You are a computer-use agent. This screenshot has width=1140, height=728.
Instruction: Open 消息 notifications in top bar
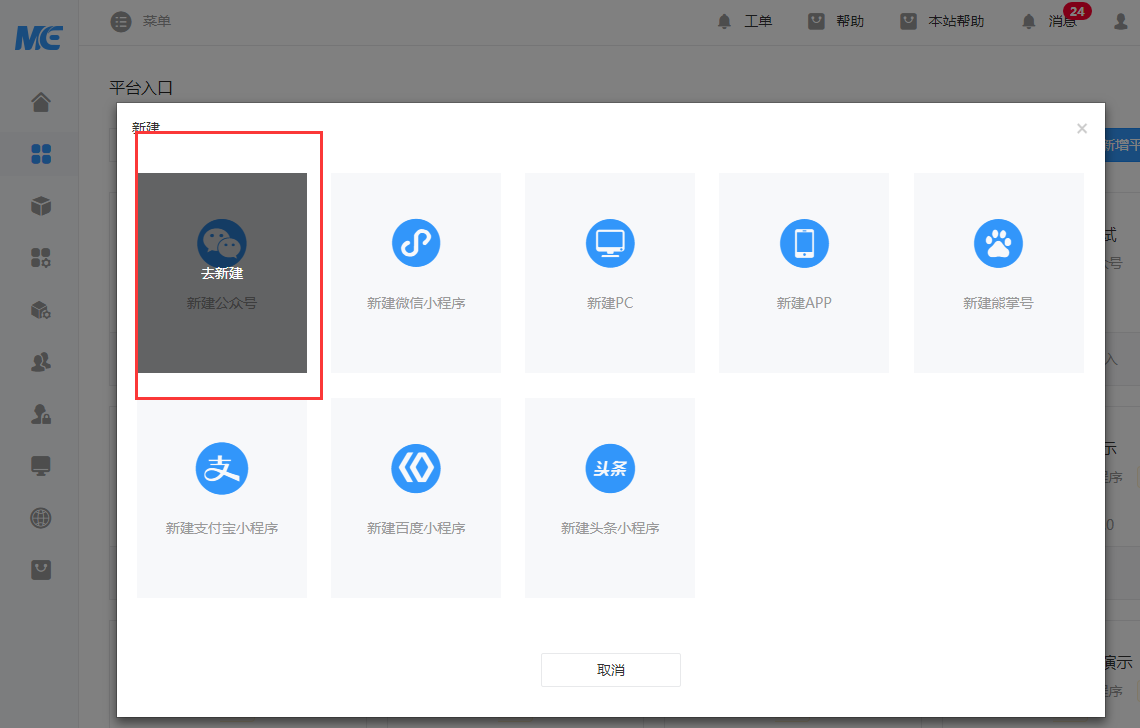click(x=1062, y=22)
